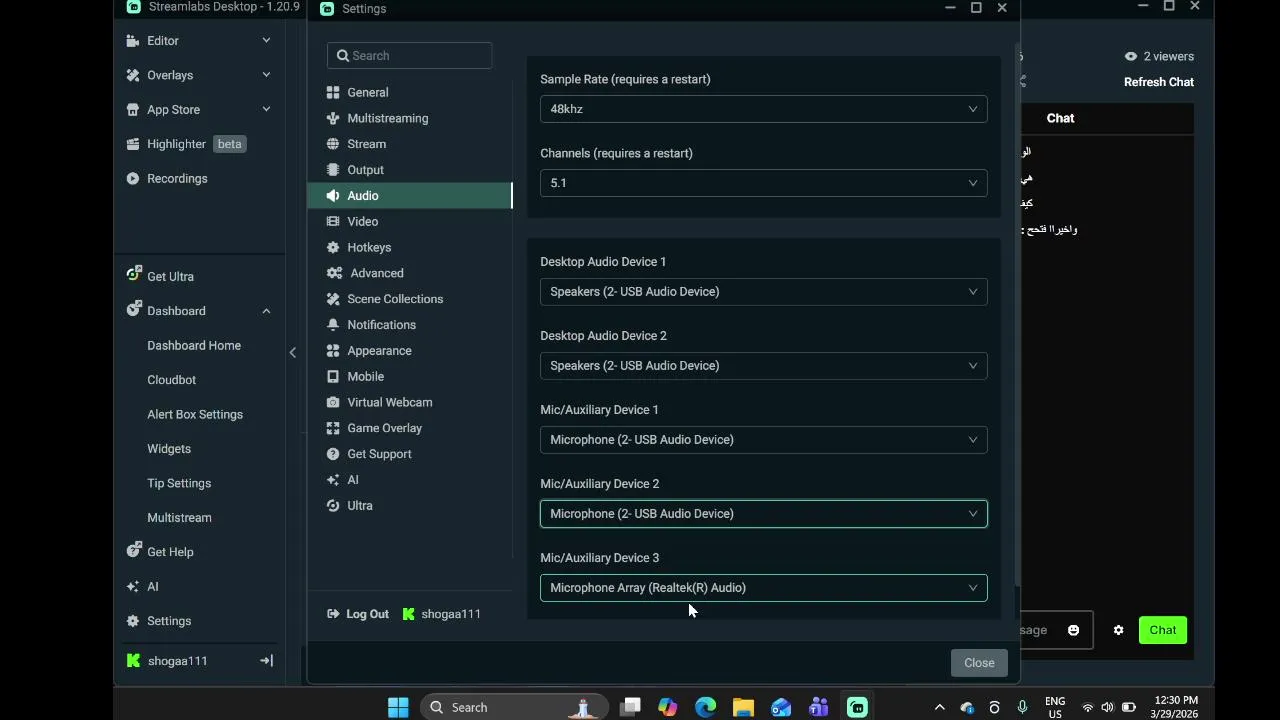
Task: Click the Get Ultra icon in main sidebar
Action: pos(133,275)
